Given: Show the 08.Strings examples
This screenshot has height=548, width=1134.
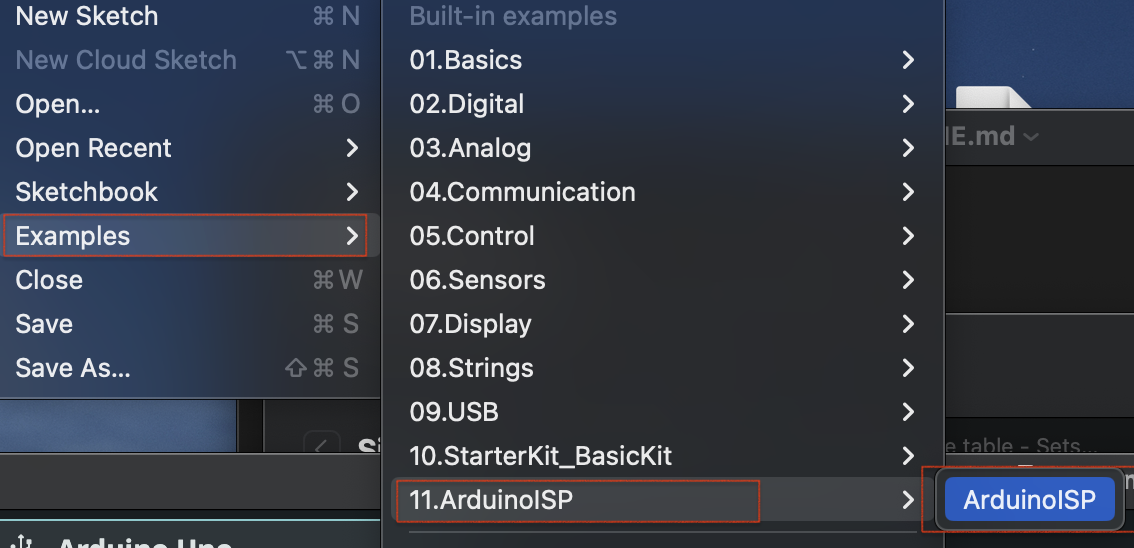Looking at the screenshot, I should (x=471, y=368).
